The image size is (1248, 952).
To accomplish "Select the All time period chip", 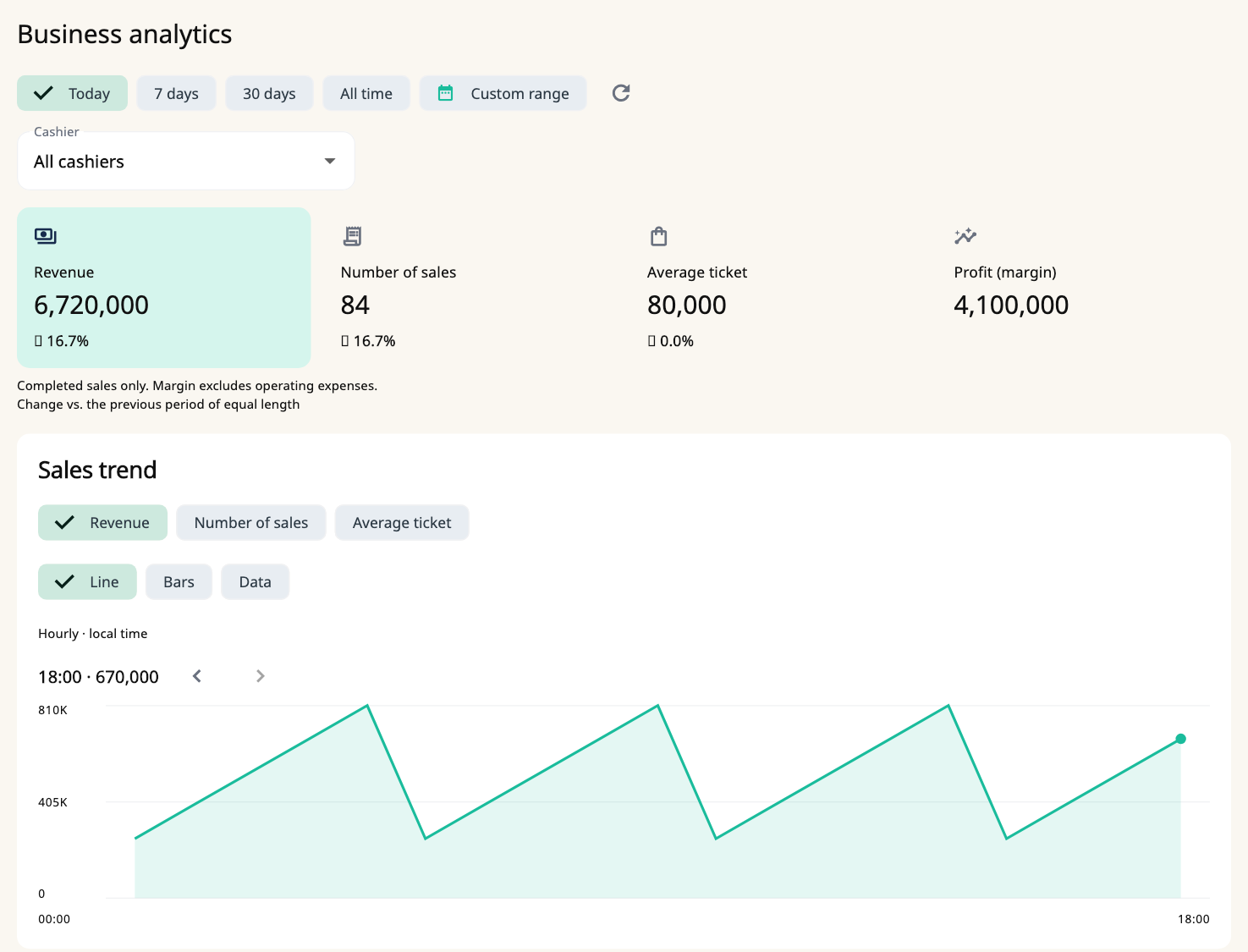I will coord(366,93).
